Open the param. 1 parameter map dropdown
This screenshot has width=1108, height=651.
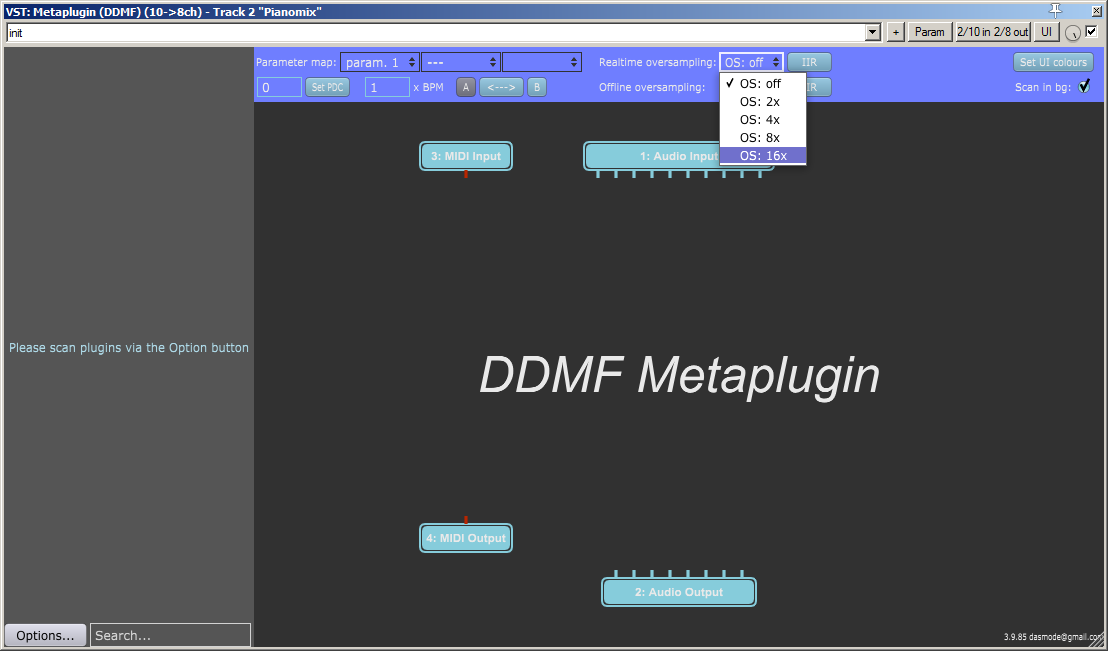tap(379, 62)
